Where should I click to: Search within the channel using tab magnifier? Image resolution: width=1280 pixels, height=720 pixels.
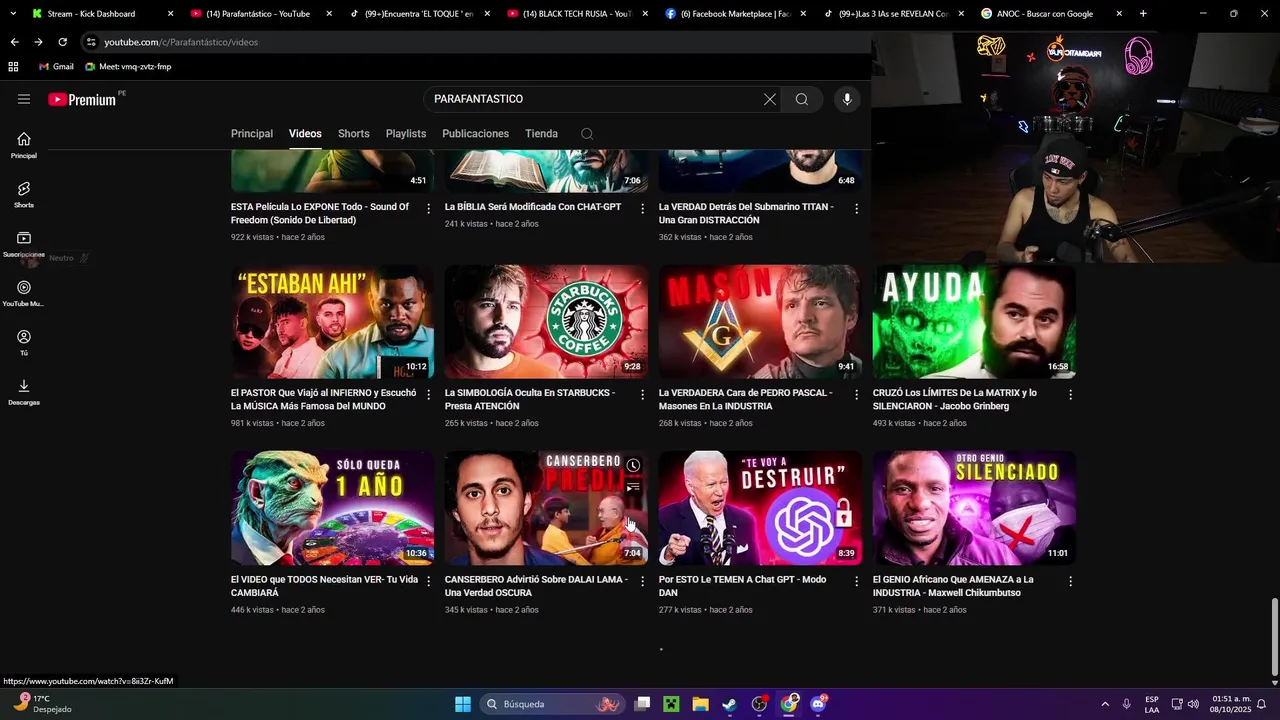pos(587,134)
